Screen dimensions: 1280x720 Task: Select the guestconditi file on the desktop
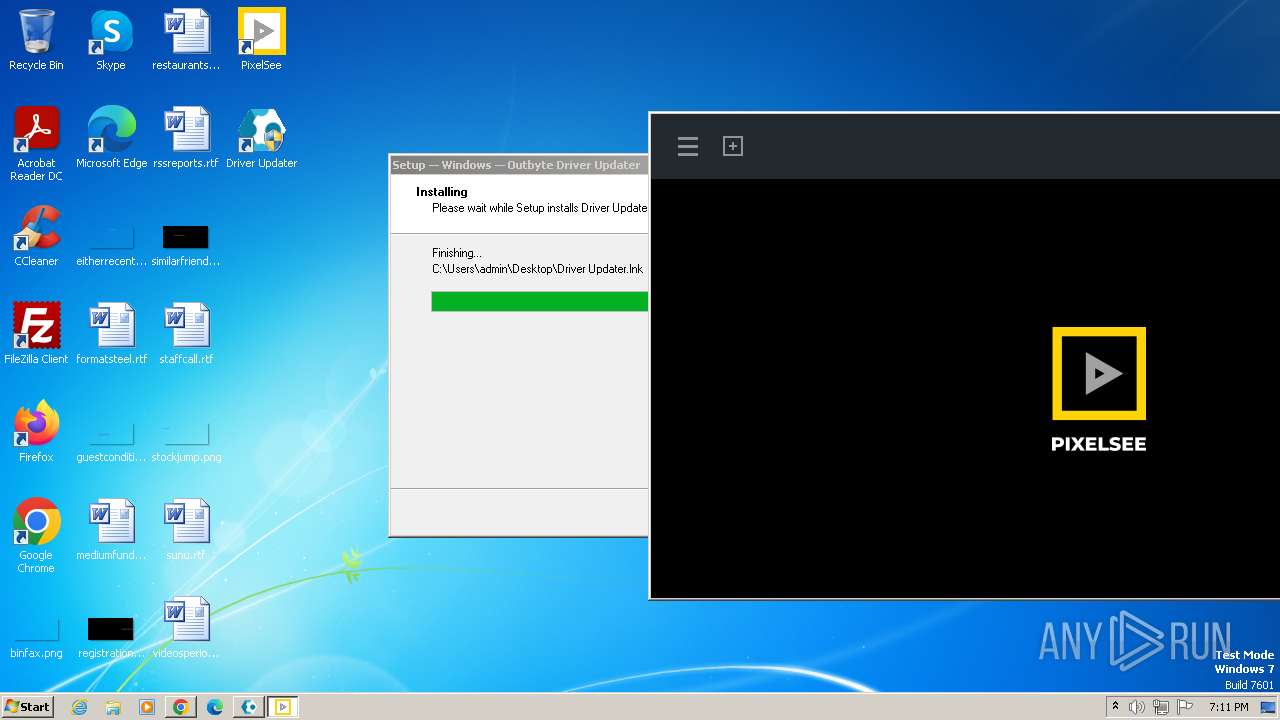(x=111, y=442)
